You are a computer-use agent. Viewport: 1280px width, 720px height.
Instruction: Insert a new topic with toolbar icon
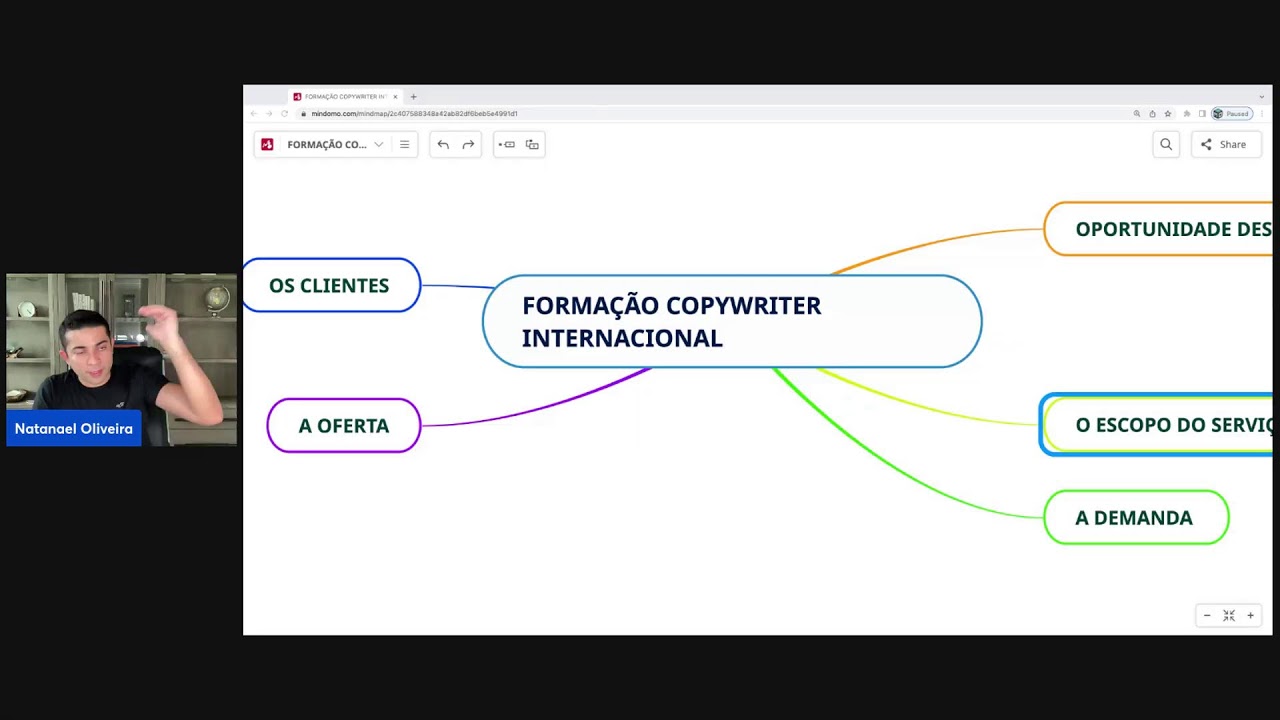pyautogui.click(x=507, y=145)
